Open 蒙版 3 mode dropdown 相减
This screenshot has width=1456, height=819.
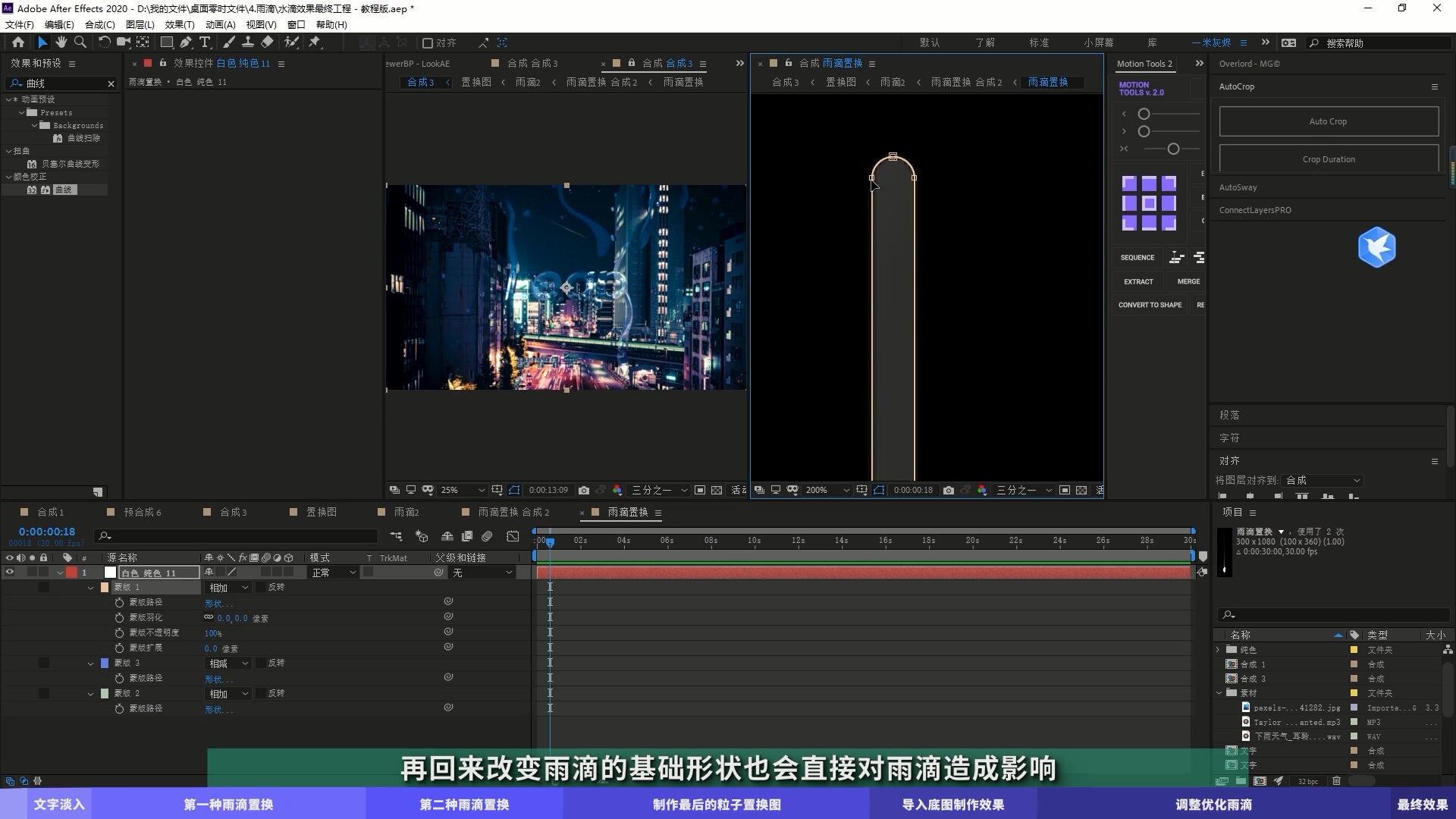229,664
